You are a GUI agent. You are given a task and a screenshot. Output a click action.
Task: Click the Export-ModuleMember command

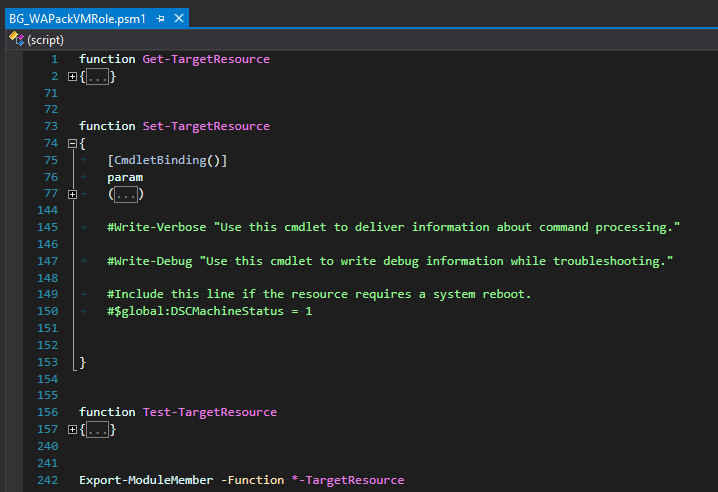click(146, 480)
